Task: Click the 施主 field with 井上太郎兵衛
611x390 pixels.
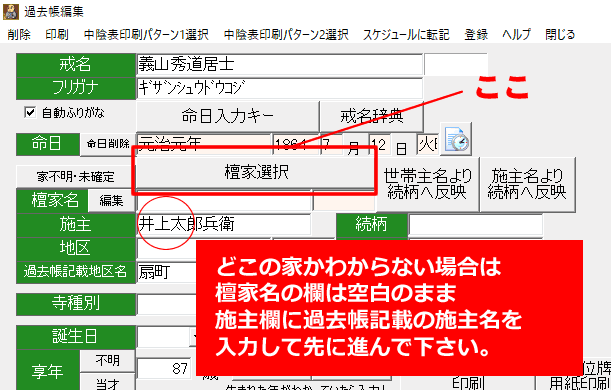Action: tap(224, 224)
